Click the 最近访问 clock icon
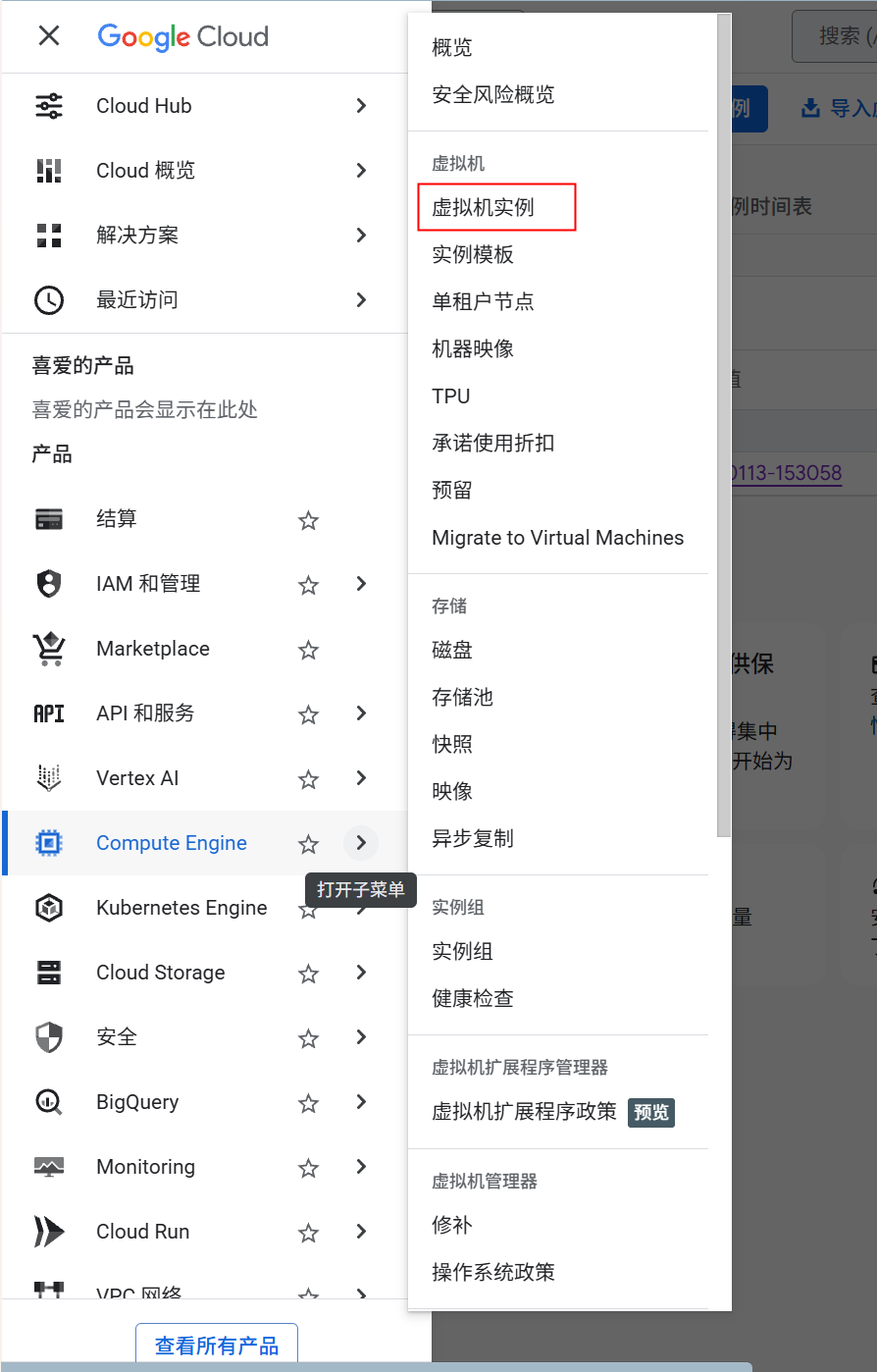877x1372 pixels. pyautogui.click(x=49, y=300)
